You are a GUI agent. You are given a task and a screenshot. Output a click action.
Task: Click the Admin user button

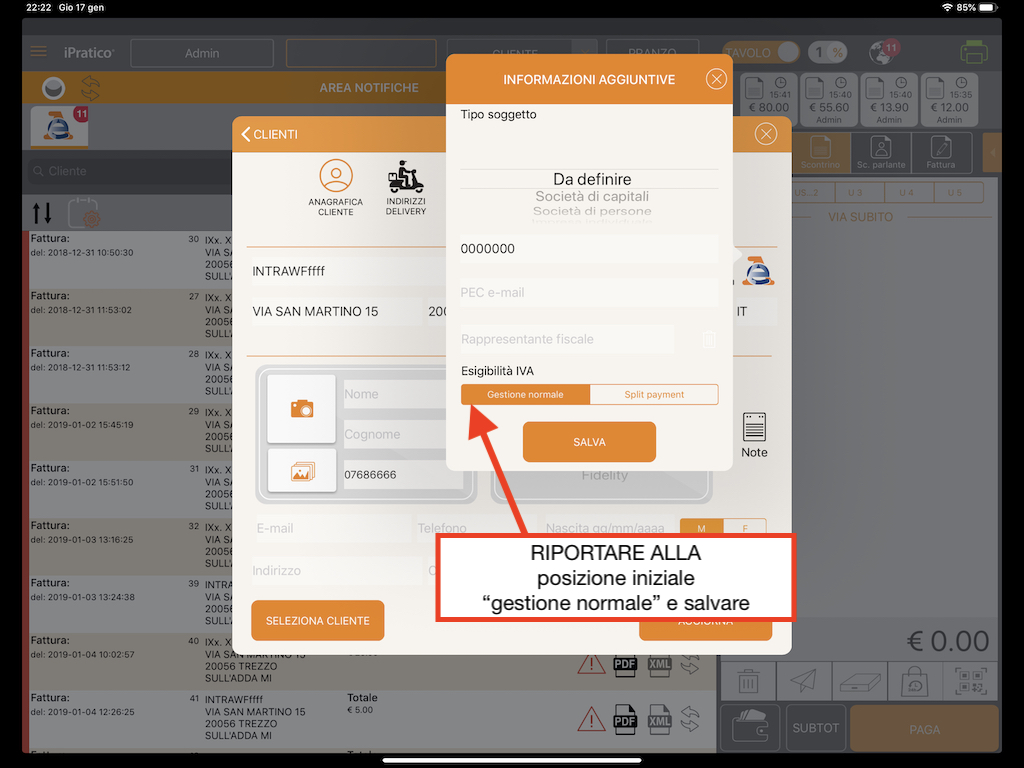point(202,53)
